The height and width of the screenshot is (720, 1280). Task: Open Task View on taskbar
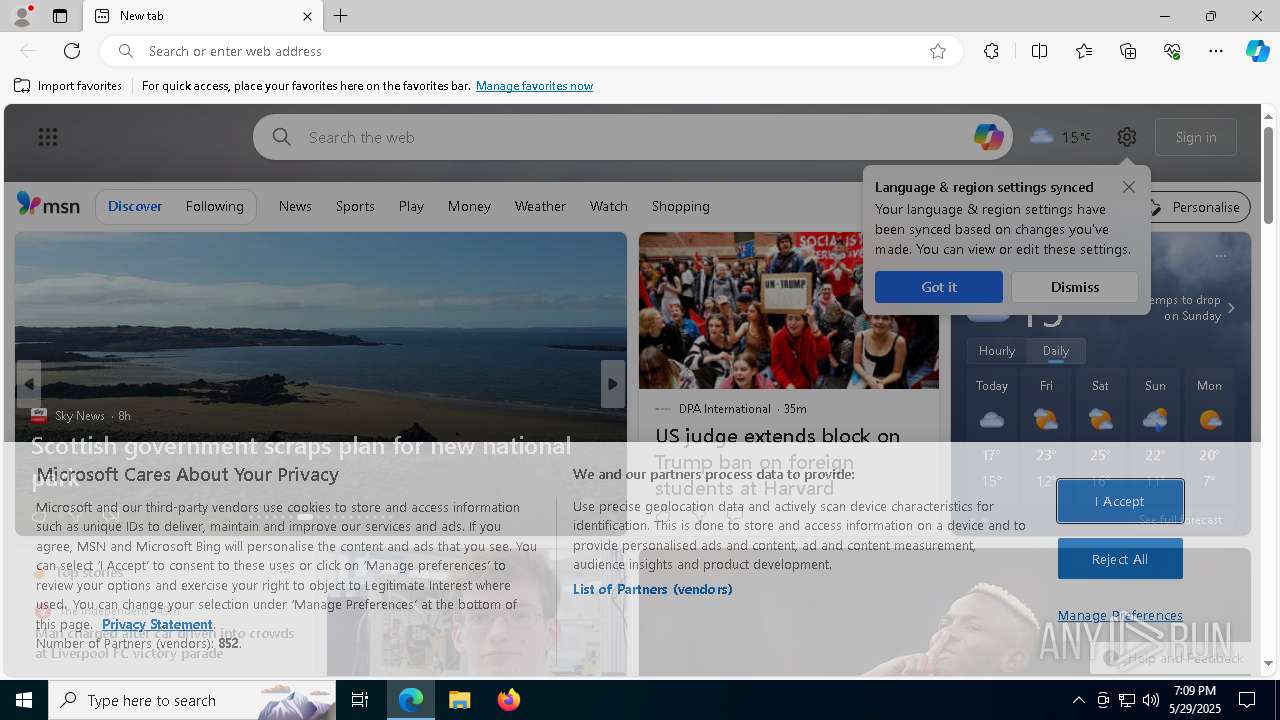click(x=360, y=700)
